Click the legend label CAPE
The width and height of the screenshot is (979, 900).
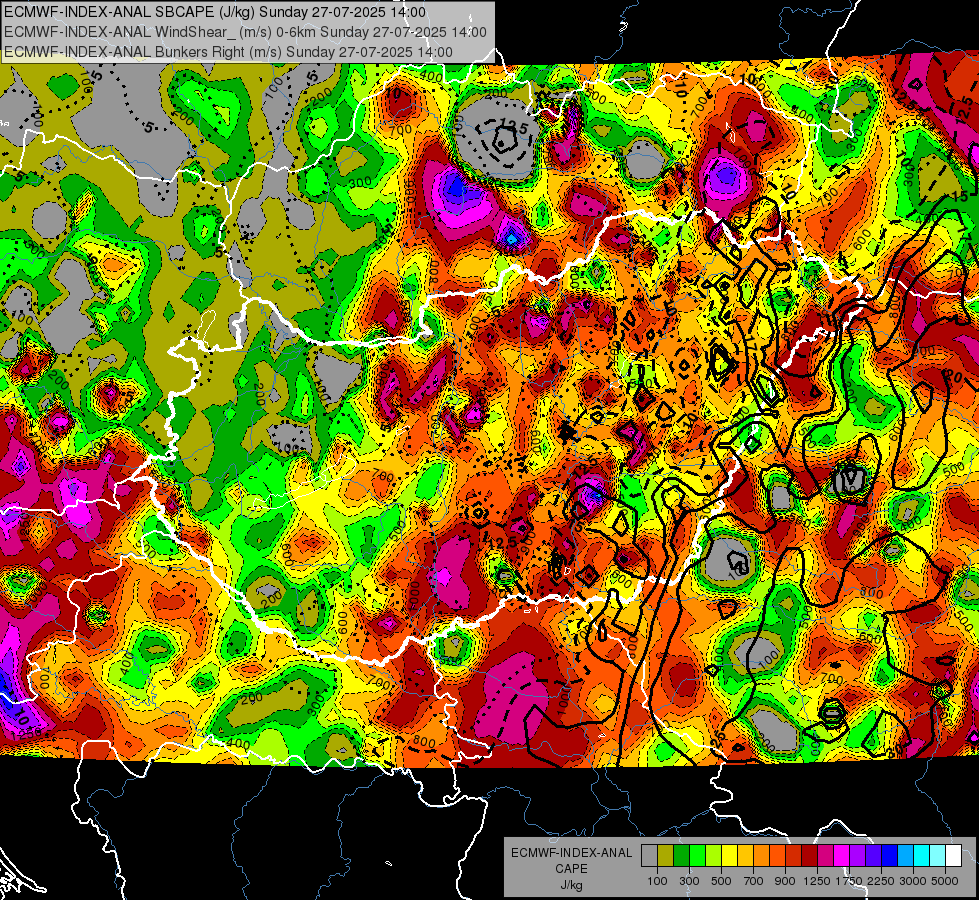571,868
